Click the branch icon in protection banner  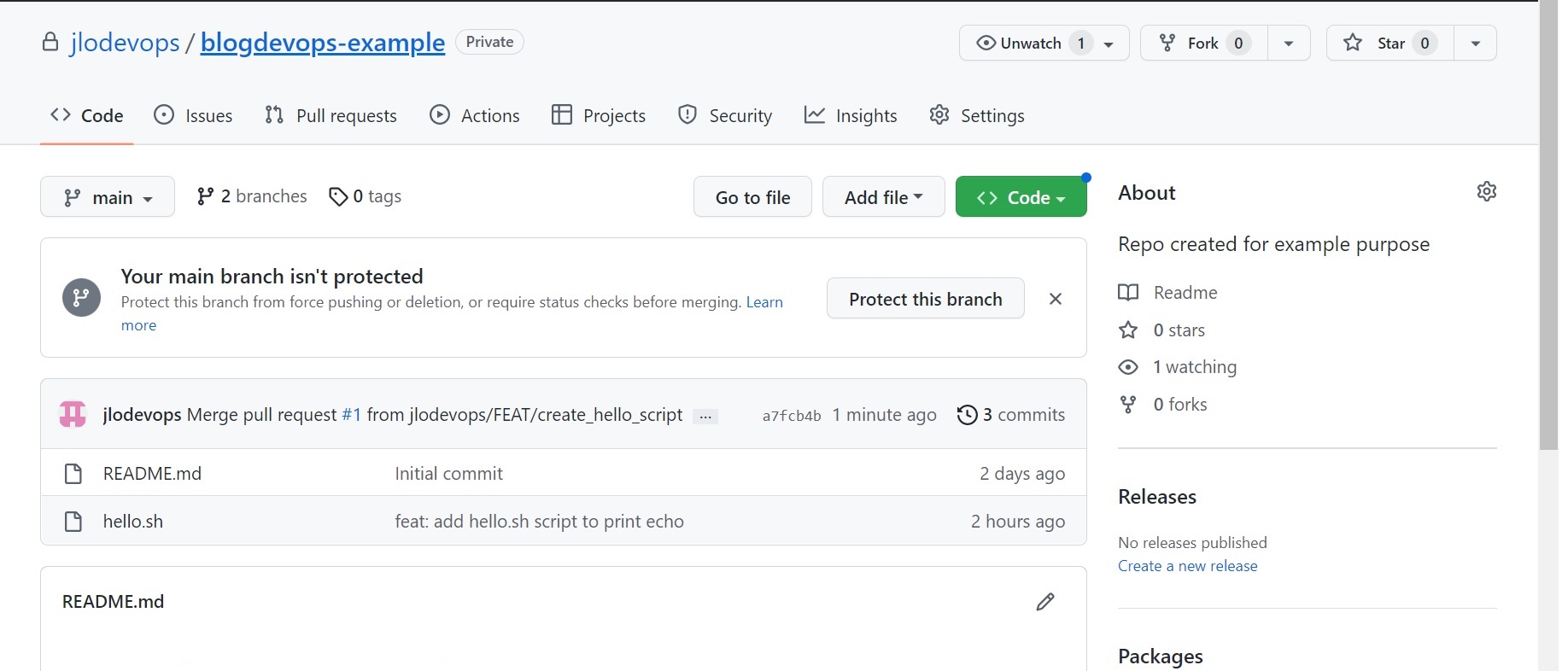[x=81, y=298]
